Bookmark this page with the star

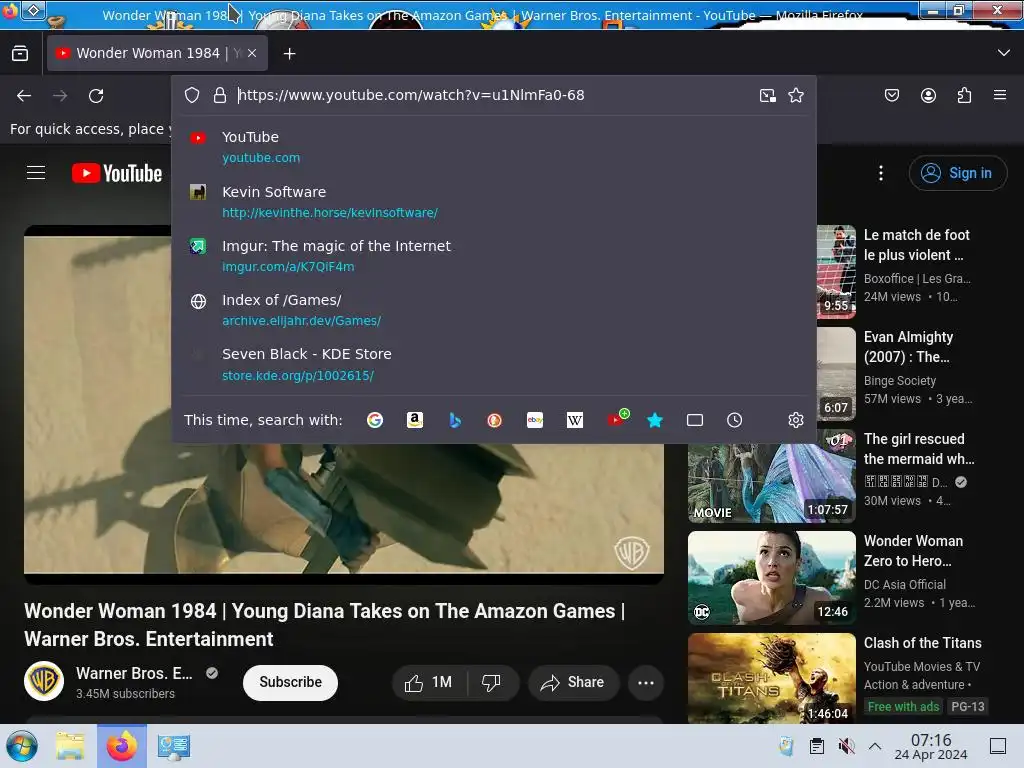click(795, 95)
